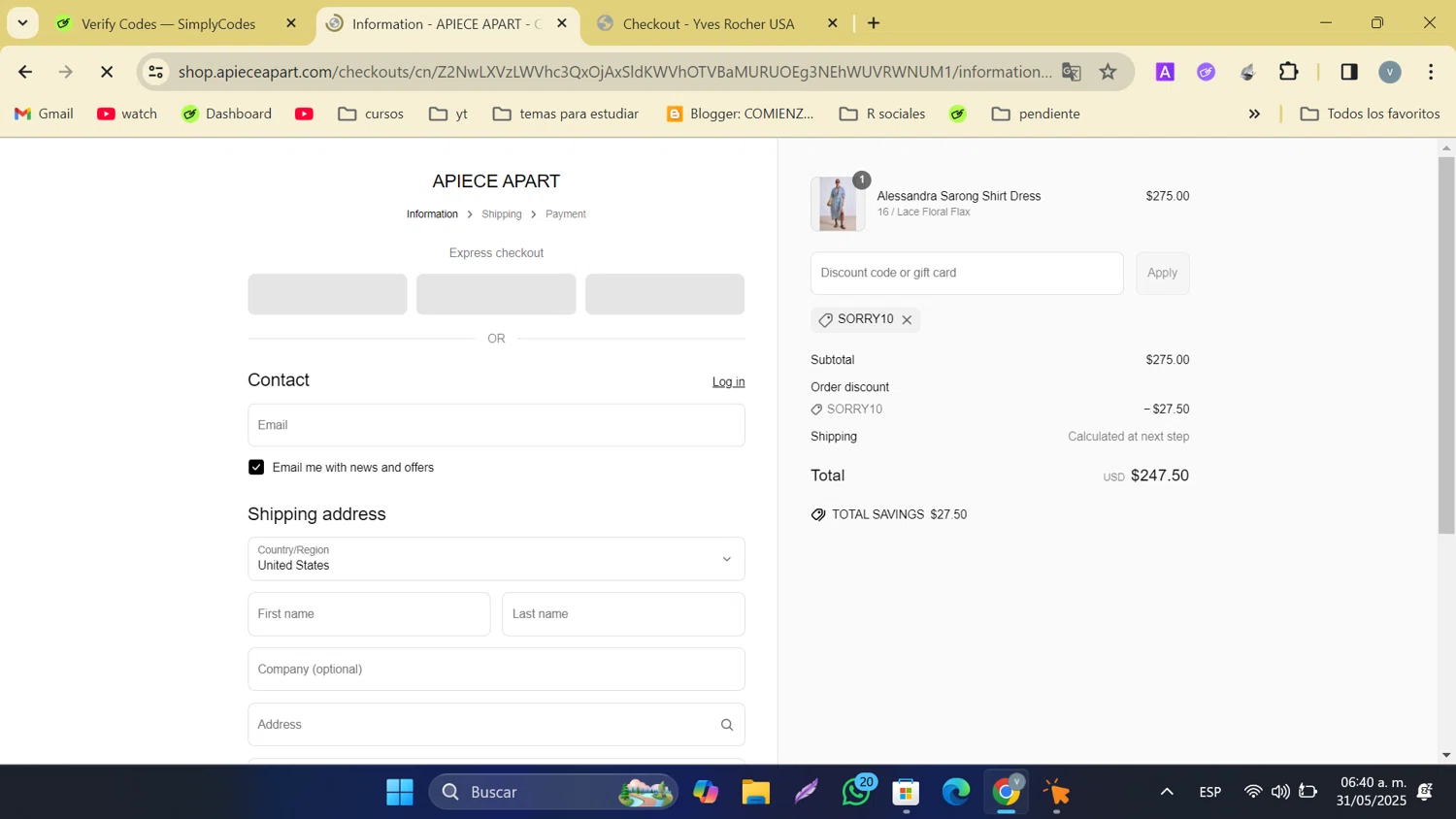Click the Log in link
The width and height of the screenshot is (1456, 819).
click(728, 382)
